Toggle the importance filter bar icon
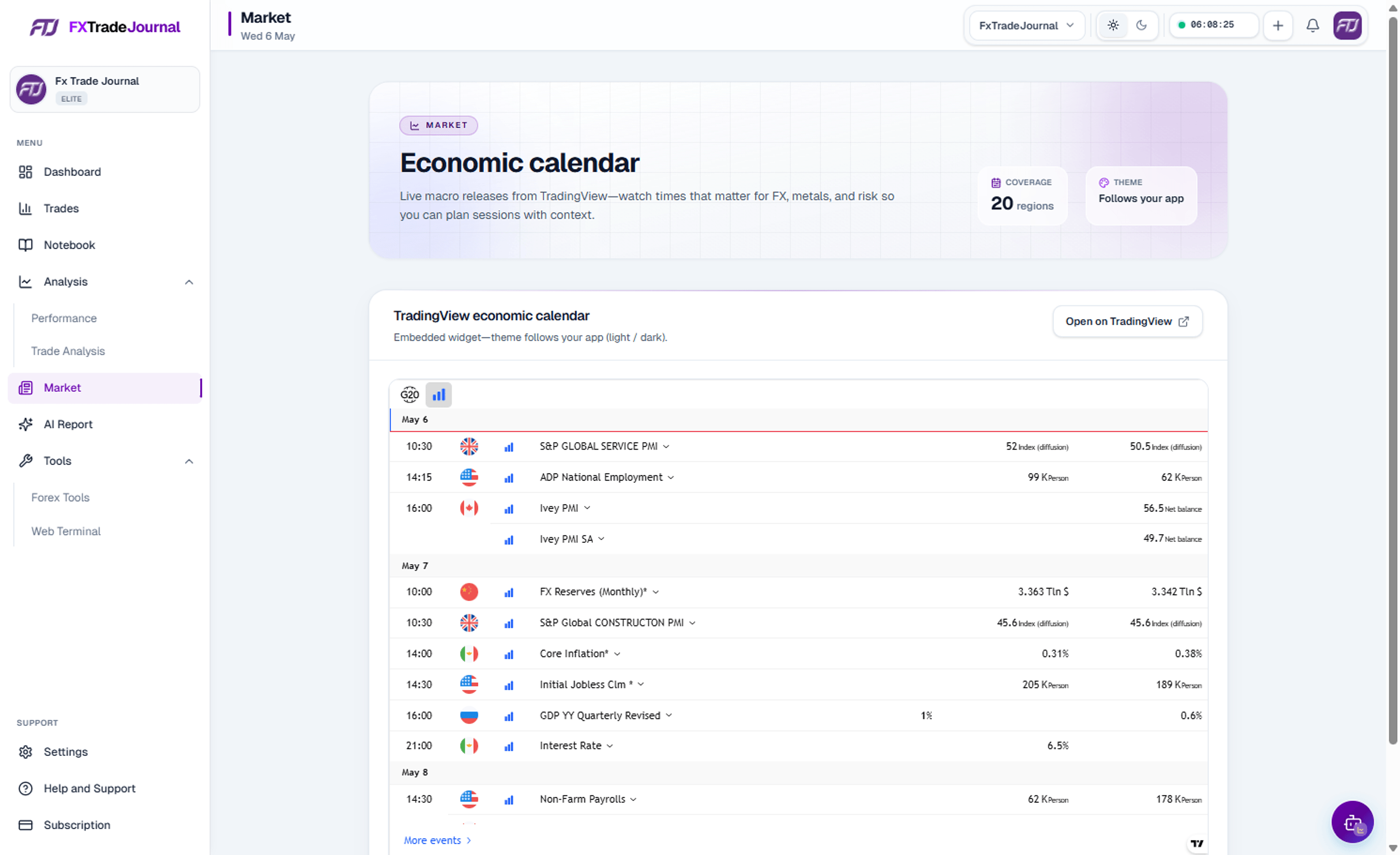The image size is (1400, 855). click(438, 395)
